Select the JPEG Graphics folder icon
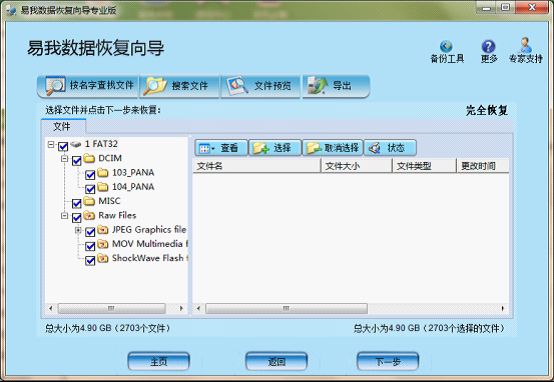Image resolution: width=554 pixels, height=382 pixels. pos(103,230)
